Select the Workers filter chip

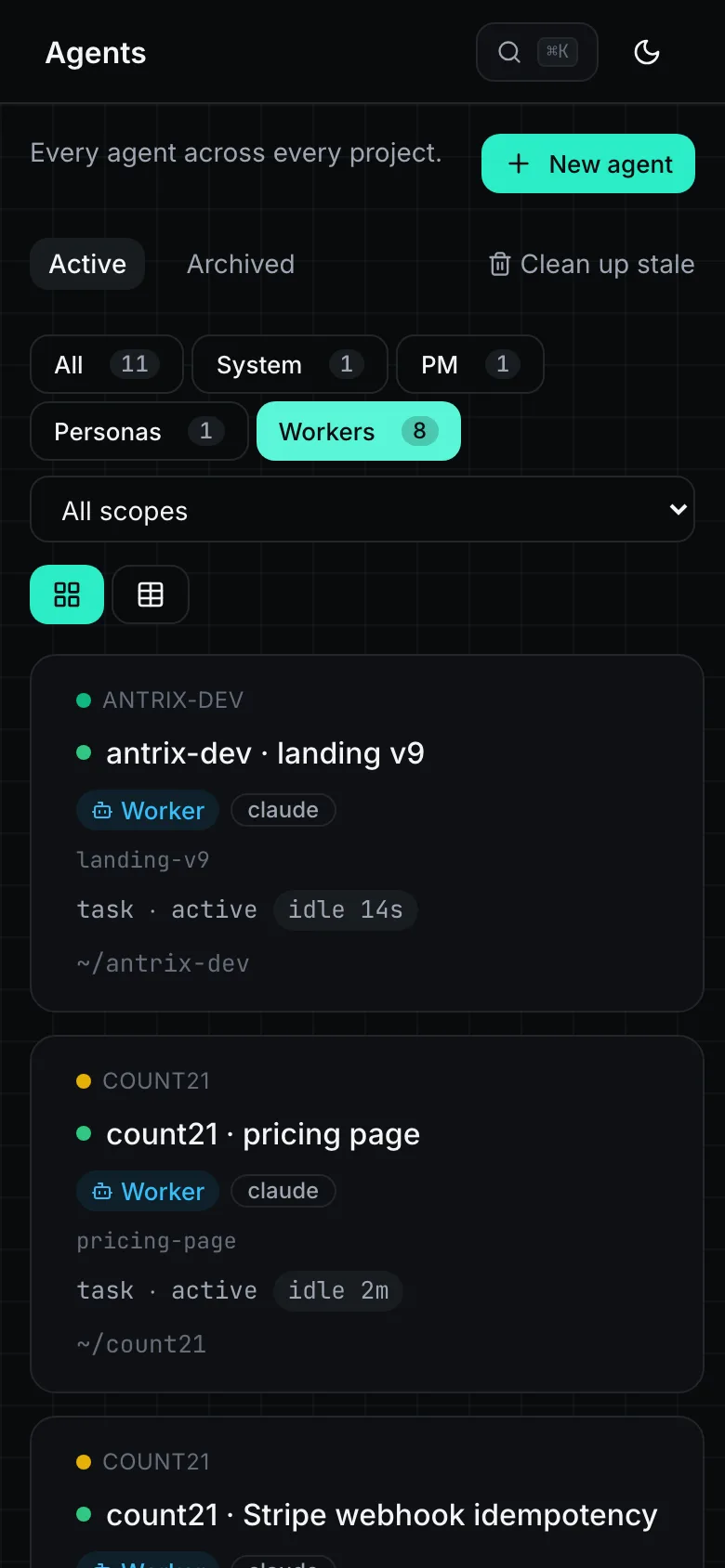(359, 431)
